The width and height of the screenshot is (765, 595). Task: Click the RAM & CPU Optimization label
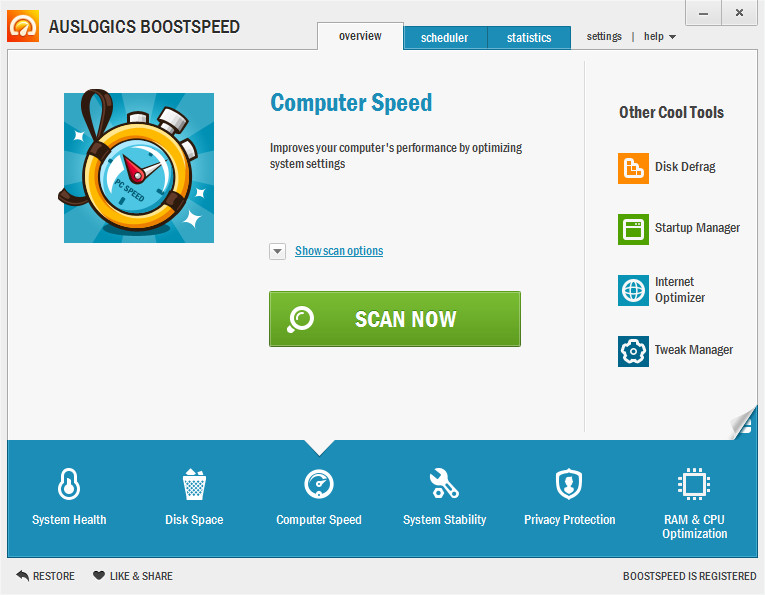point(694,527)
